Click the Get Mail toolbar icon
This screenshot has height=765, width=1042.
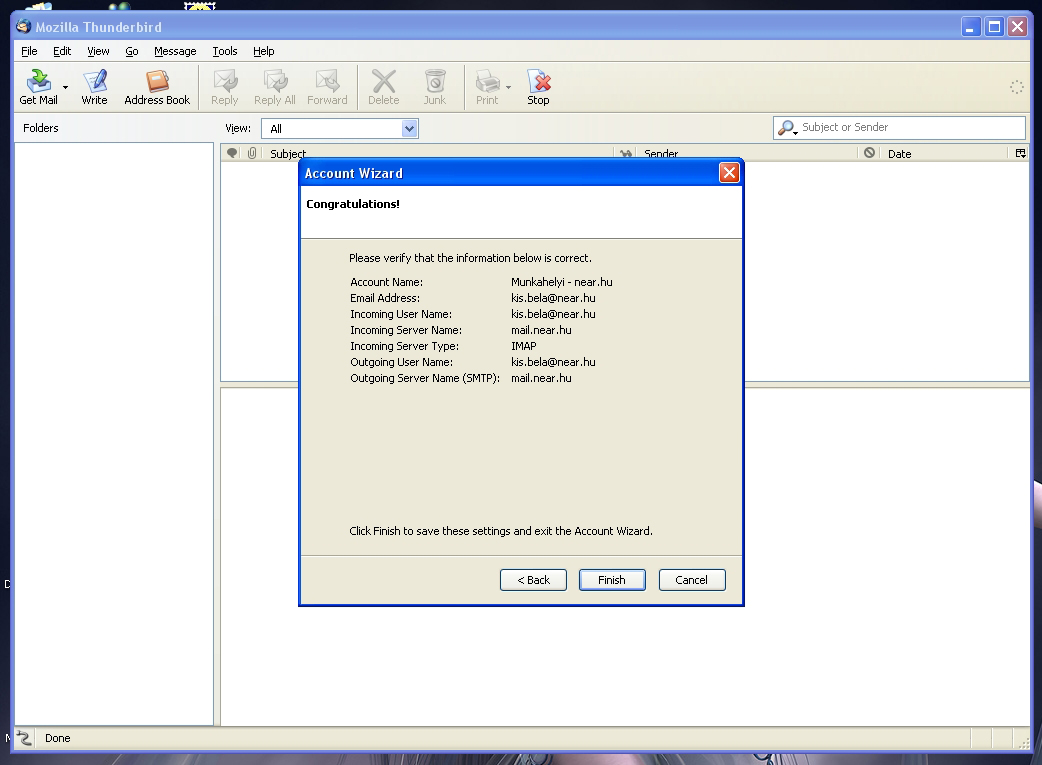point(38,82)
